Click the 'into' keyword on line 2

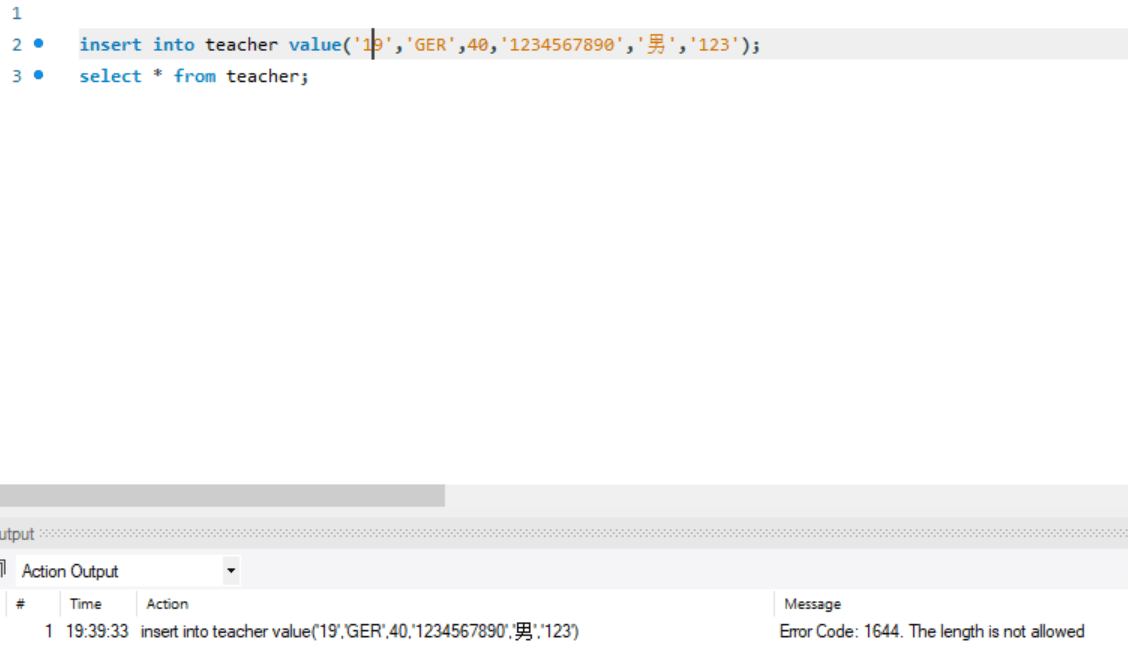[173, 45]
